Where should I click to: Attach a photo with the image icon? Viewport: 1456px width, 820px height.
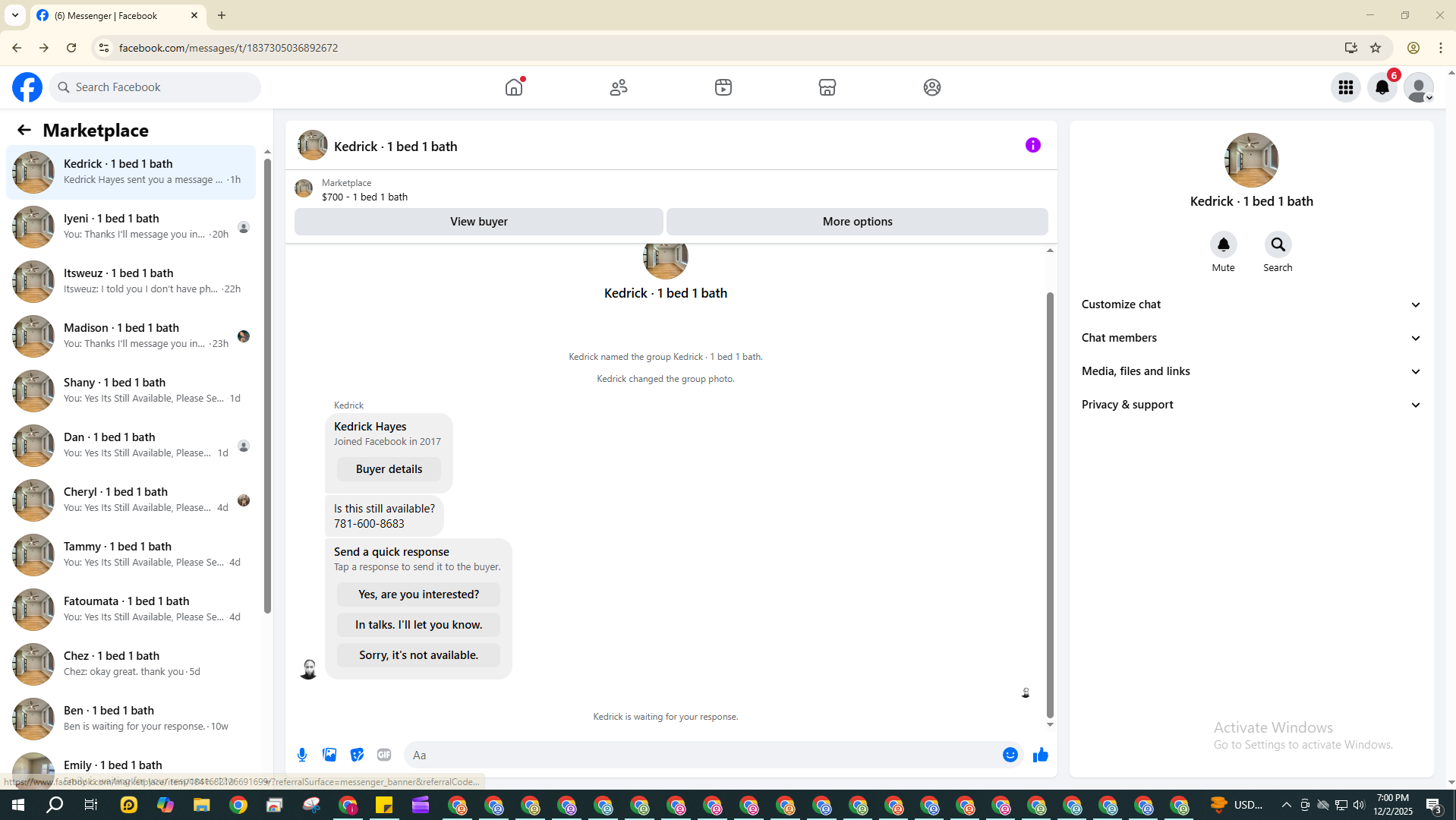coord(329,755)
